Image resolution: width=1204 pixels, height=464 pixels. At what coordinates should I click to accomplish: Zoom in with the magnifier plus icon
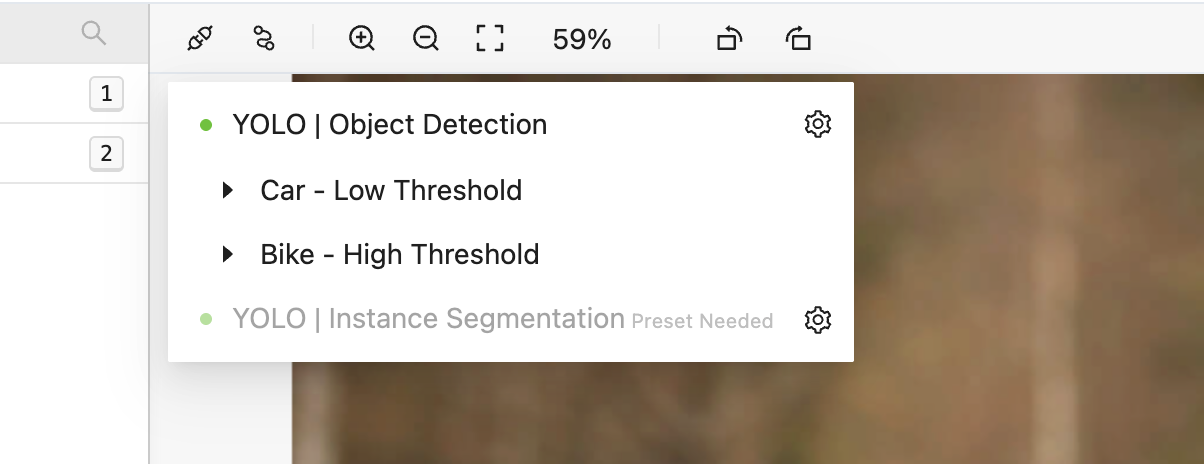click(361, 39)
